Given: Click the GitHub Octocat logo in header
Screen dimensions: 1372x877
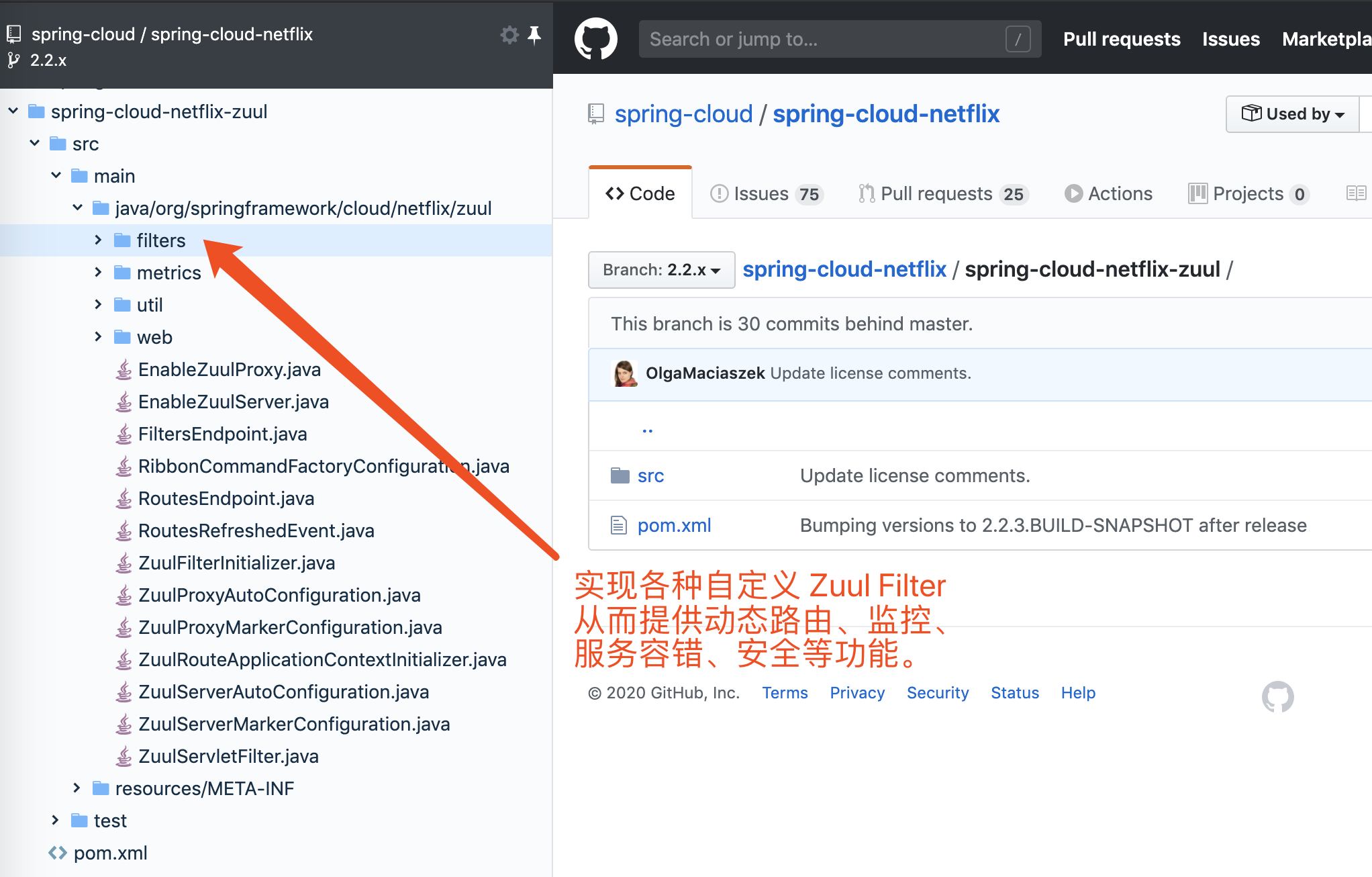Looking at the screenshot, I should [595, 39].
